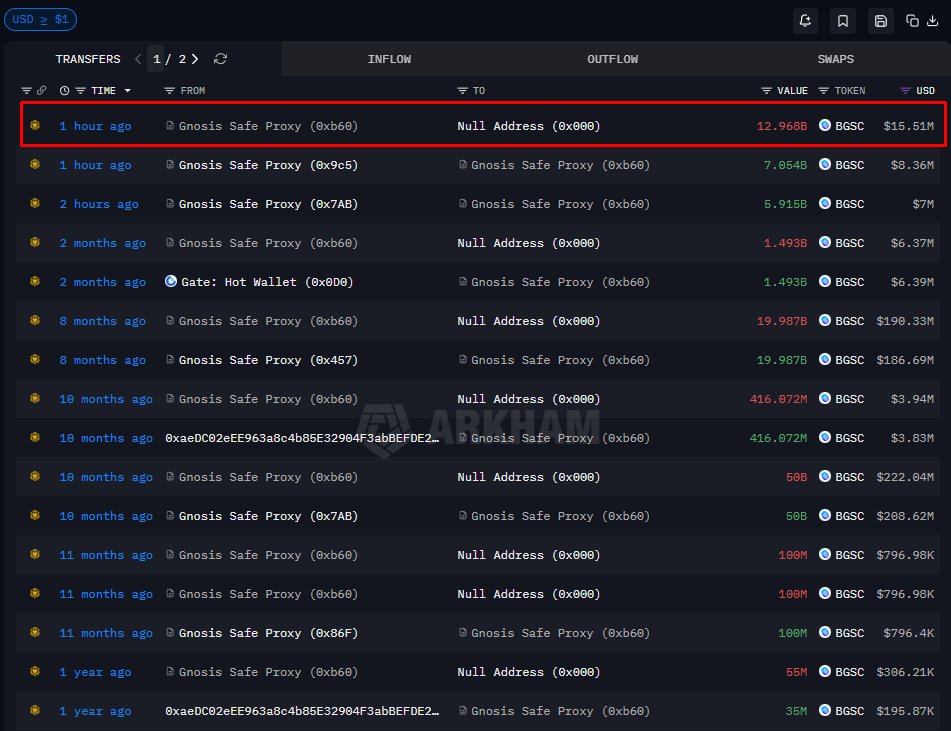
Task: Click the copy icon in top toolbar
Action: 912,20
